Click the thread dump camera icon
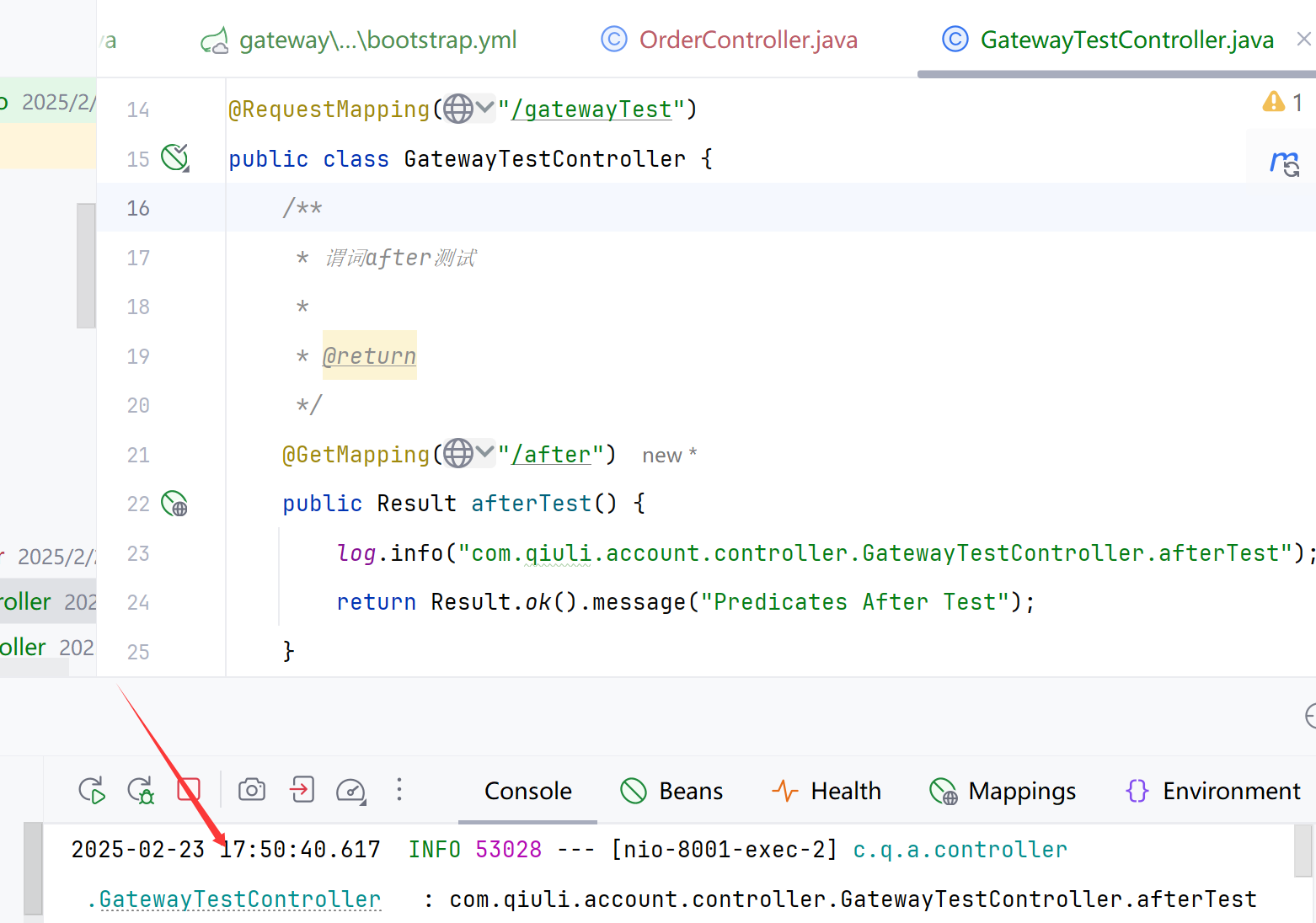This screenshot has height=923, width=1316. tap(251, 790)
